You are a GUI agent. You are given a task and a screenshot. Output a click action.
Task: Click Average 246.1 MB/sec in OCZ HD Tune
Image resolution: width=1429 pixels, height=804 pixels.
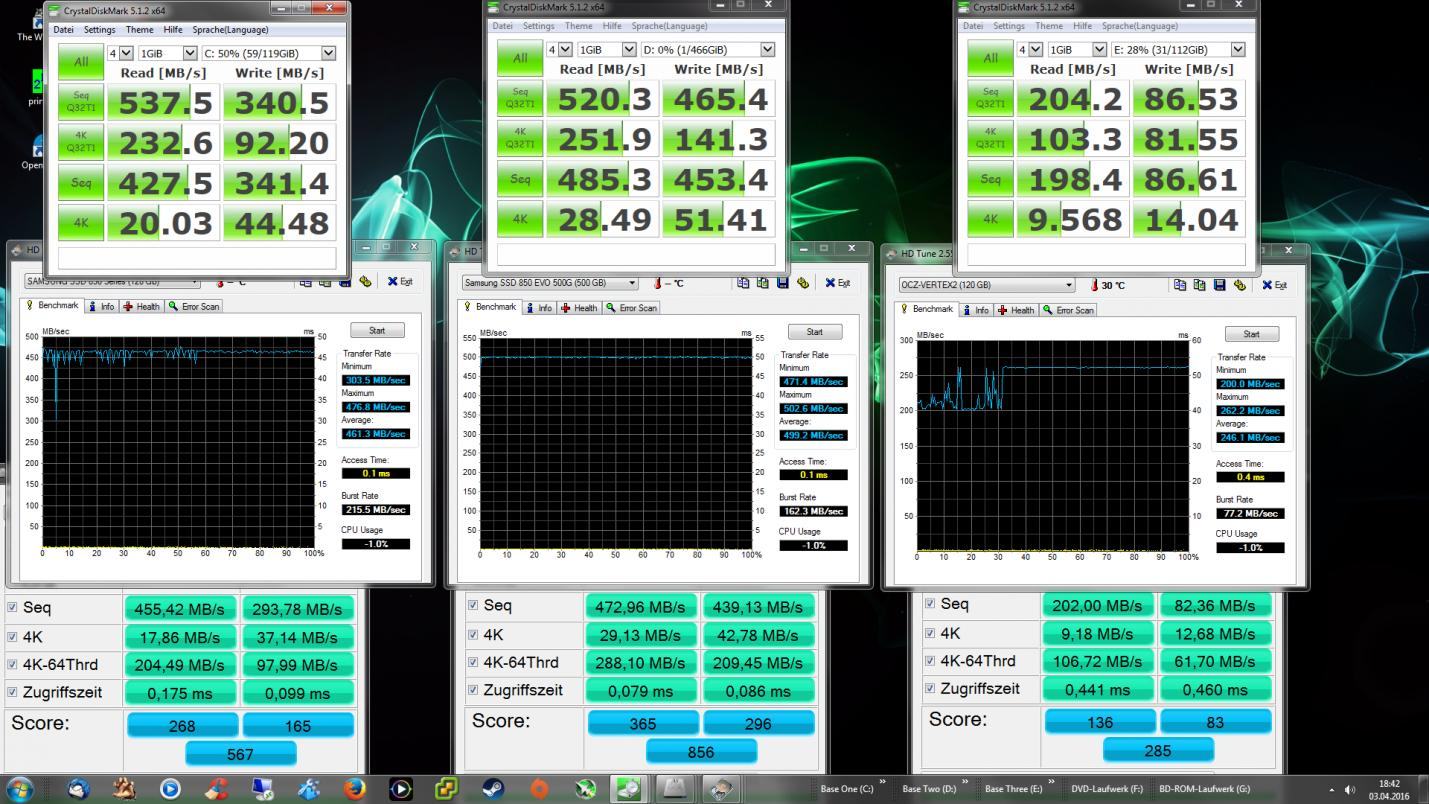pos(1250,438)
